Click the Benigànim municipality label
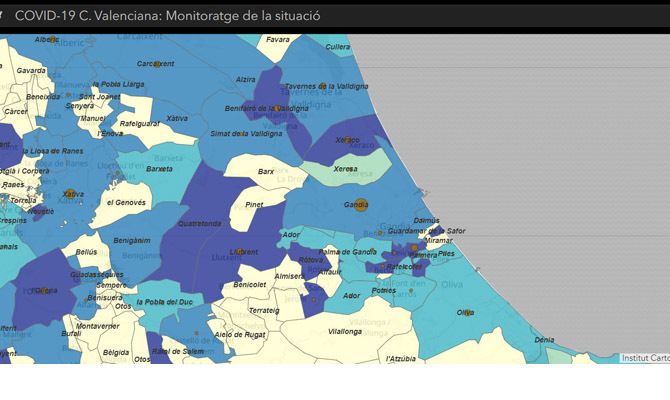Image resolution: width=670 pixels, height=400 pixels. coord(132,241)
